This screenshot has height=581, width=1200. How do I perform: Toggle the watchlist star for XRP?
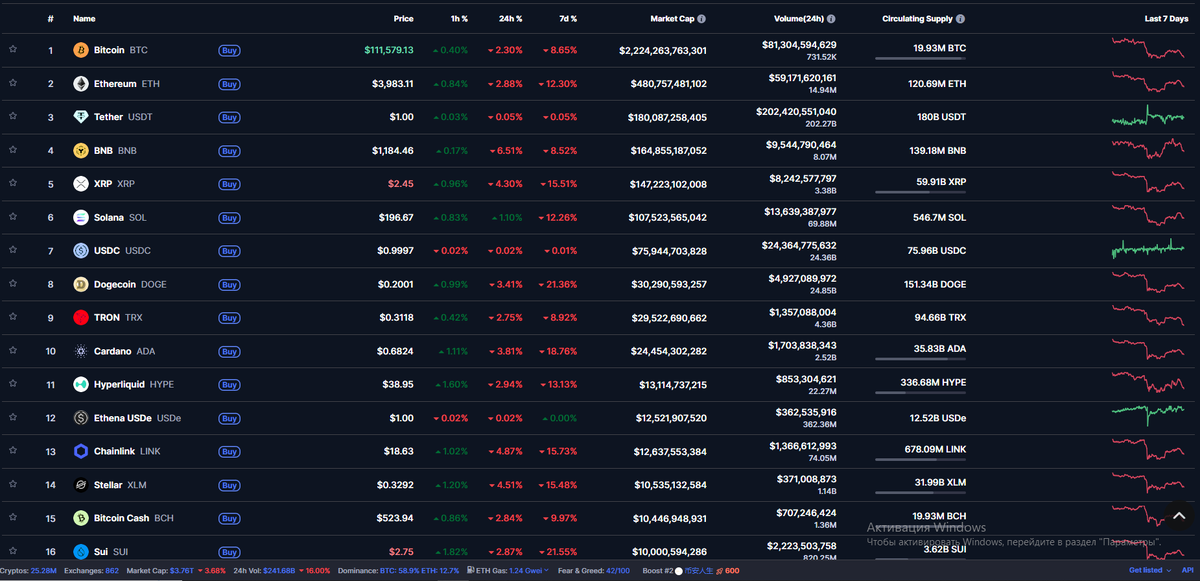14,183
